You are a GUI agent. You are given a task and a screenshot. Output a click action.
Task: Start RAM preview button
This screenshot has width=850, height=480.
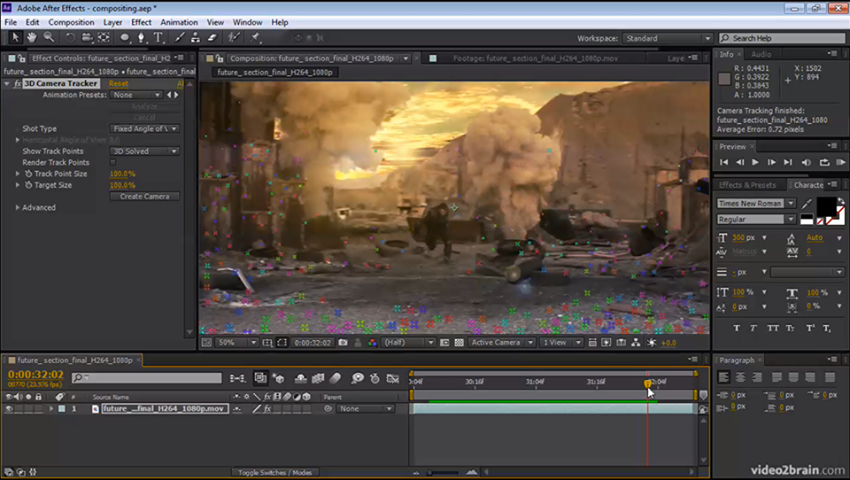(841, 162)
